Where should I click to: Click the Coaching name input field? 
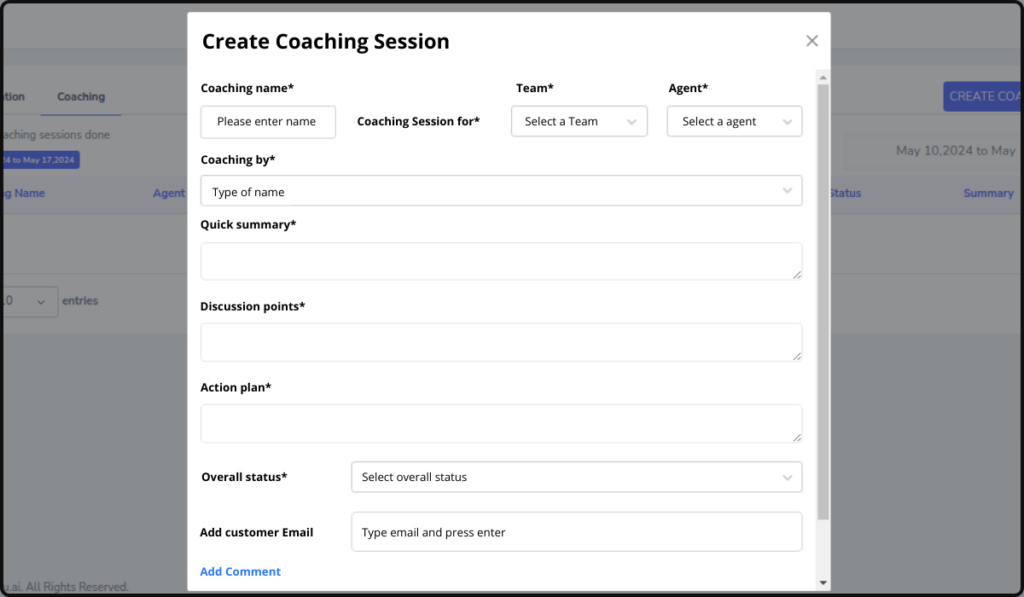tap(268, 122)
